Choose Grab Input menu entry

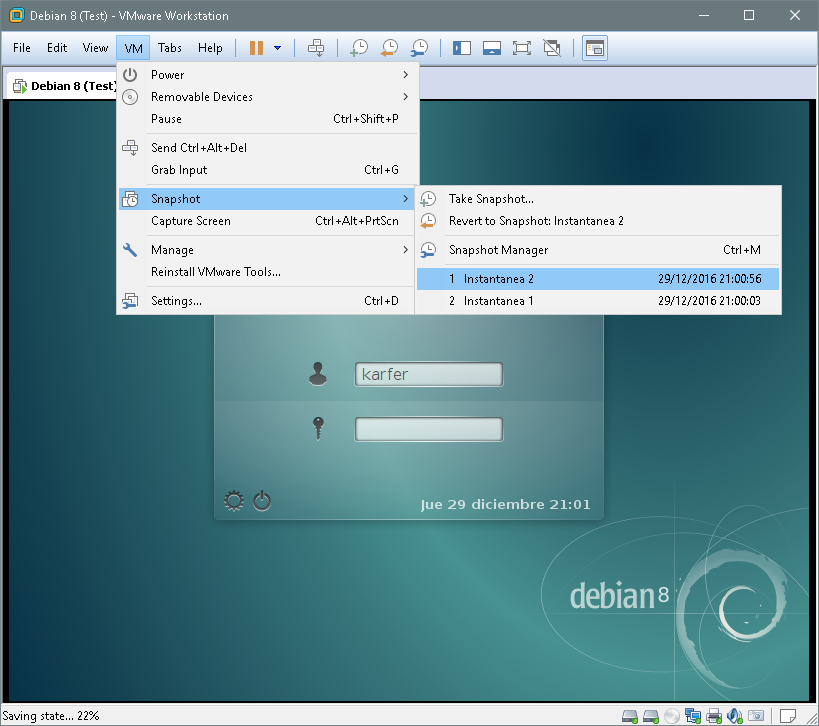267,170
